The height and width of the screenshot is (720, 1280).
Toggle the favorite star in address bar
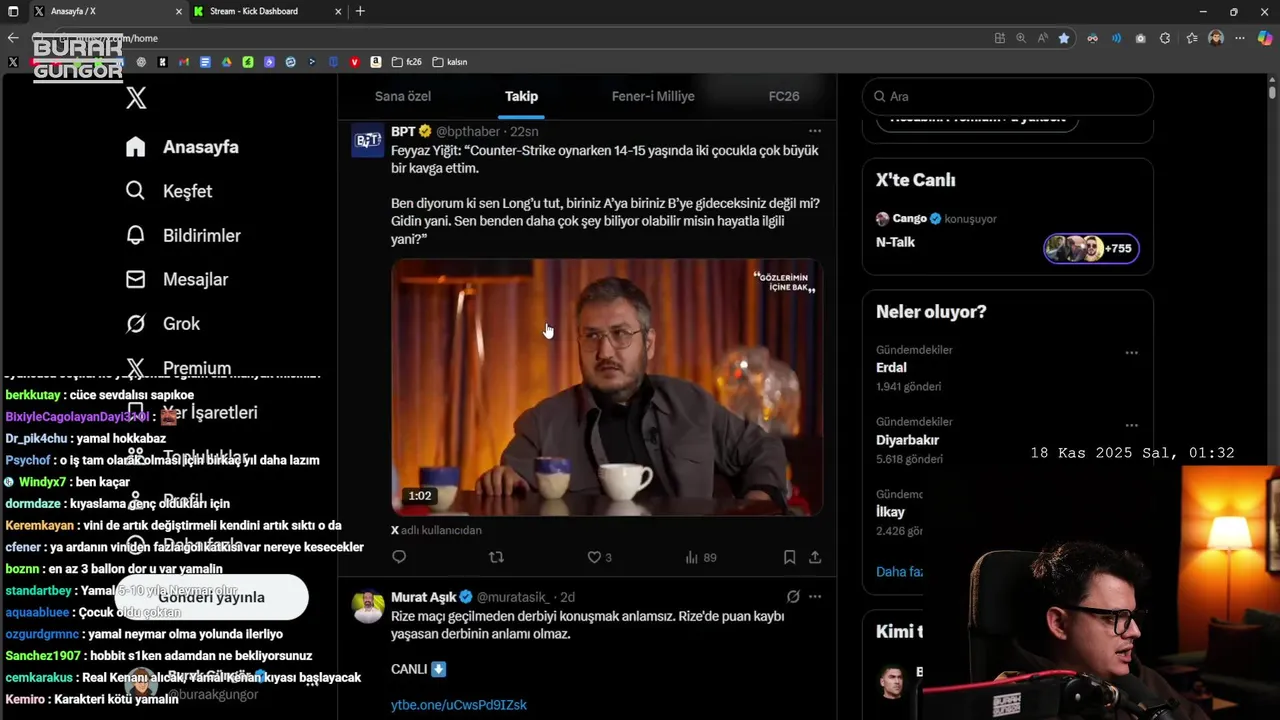click(x=1064, y=38)
